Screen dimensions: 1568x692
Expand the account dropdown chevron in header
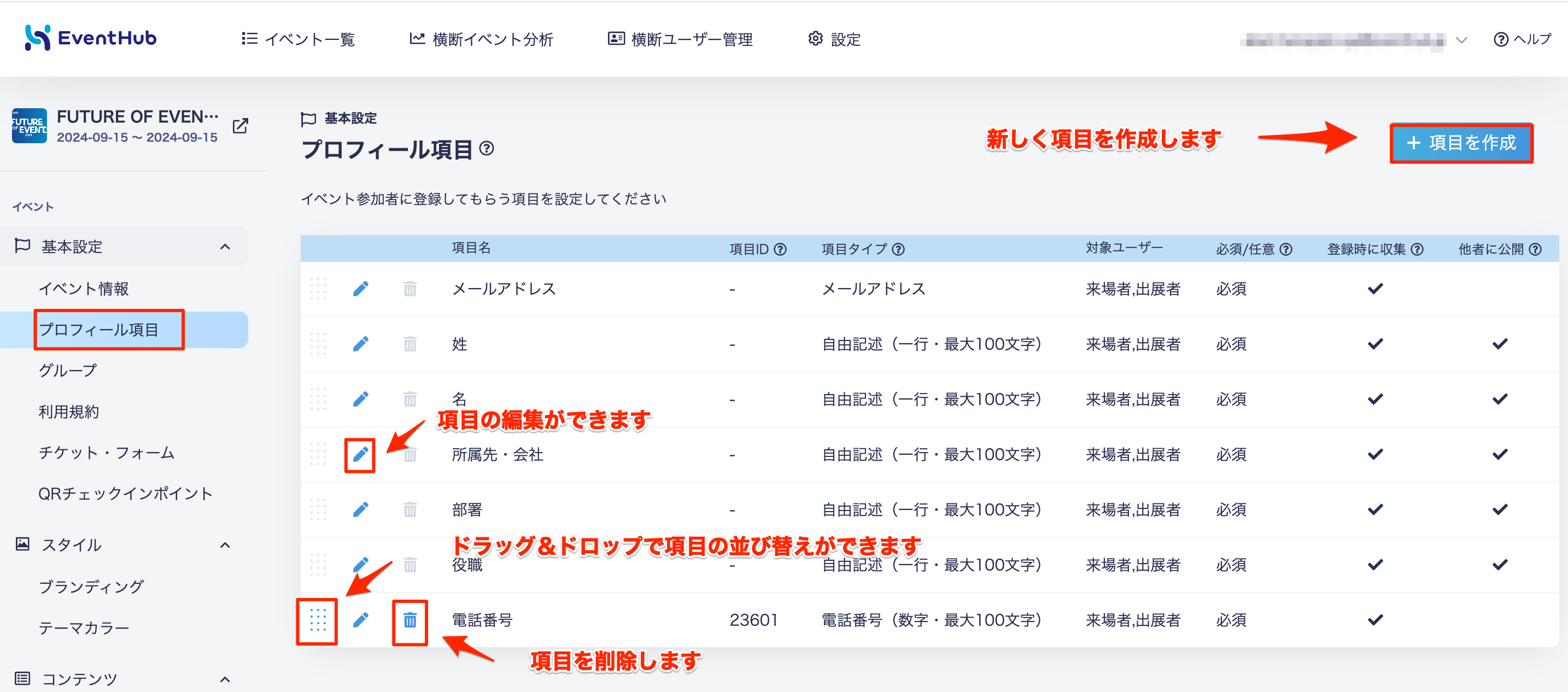click(x=1461, y=41)
